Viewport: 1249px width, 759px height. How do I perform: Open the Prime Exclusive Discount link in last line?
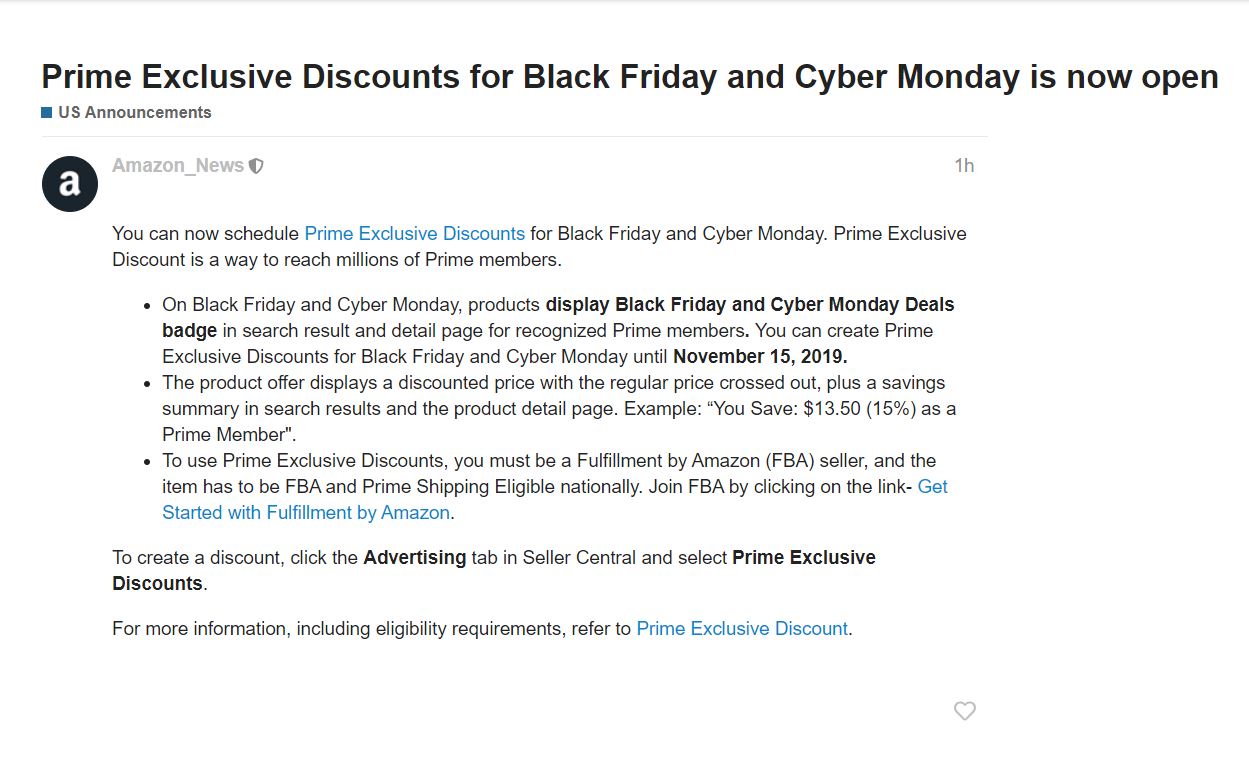click(x=741, y=629)
